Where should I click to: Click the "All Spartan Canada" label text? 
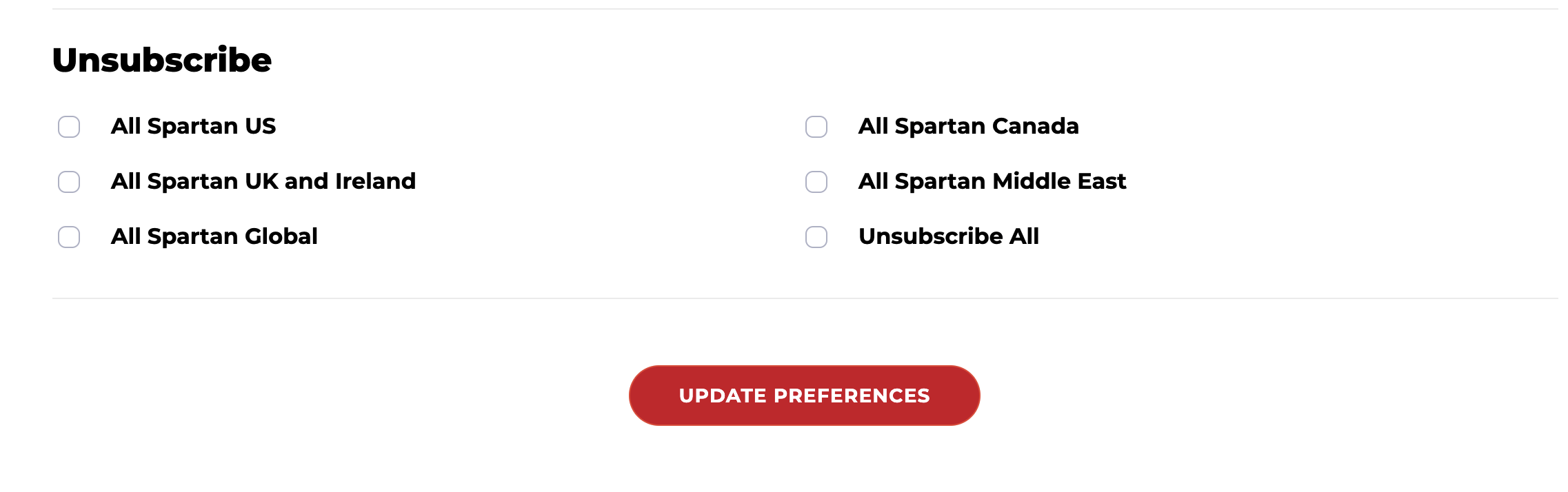click(968, 126)
